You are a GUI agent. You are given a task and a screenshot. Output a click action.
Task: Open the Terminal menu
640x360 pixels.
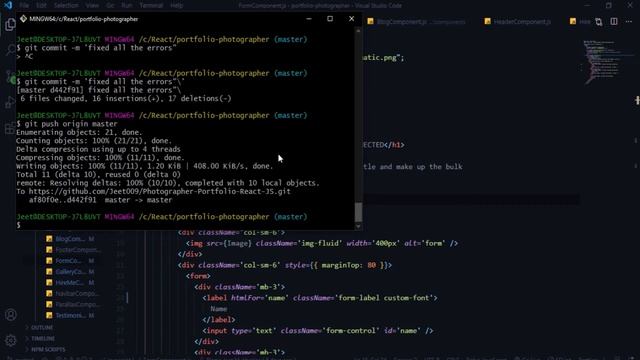[x=151, y=6]
